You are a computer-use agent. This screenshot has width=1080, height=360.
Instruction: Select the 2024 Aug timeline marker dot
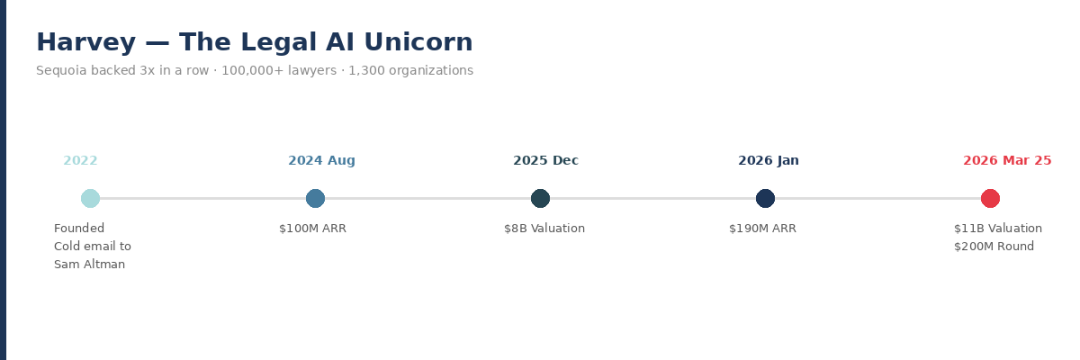coord(315,198)
